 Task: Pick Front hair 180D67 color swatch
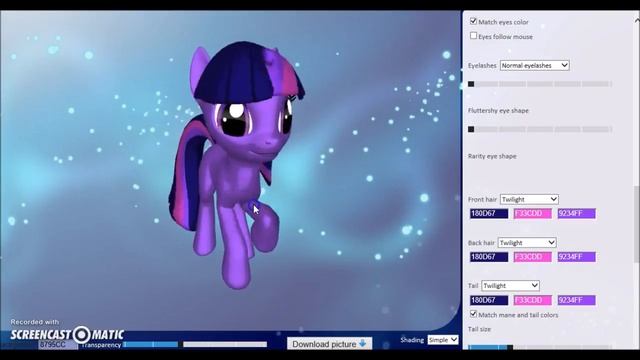point(489,213)
